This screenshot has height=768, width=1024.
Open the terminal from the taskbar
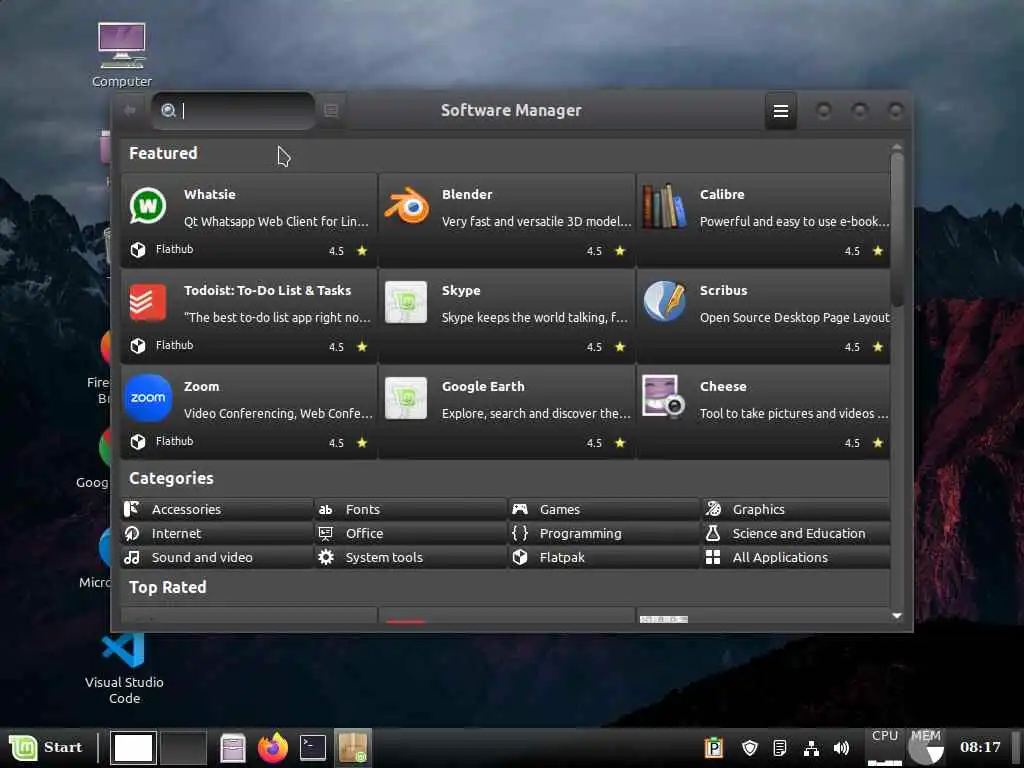(x=313, y=748)
